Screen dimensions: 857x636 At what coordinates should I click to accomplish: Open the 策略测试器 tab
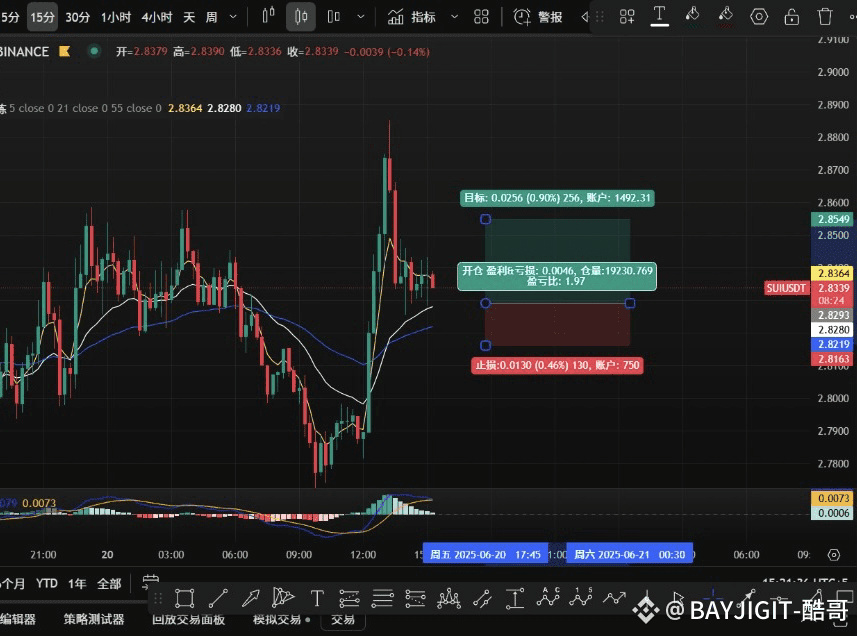(x=93, y=619)
